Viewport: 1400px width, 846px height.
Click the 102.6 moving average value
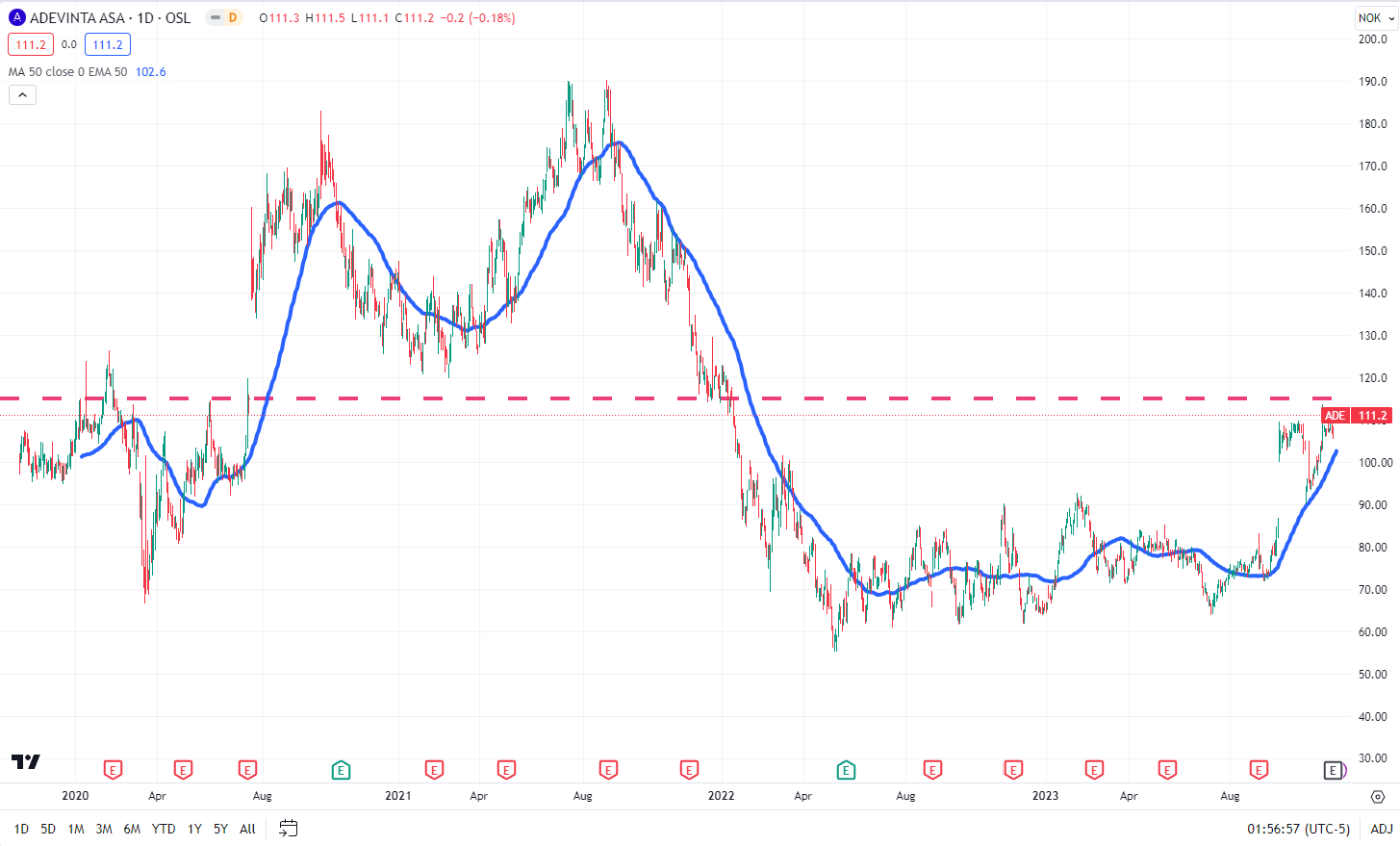tap(150, 72)
